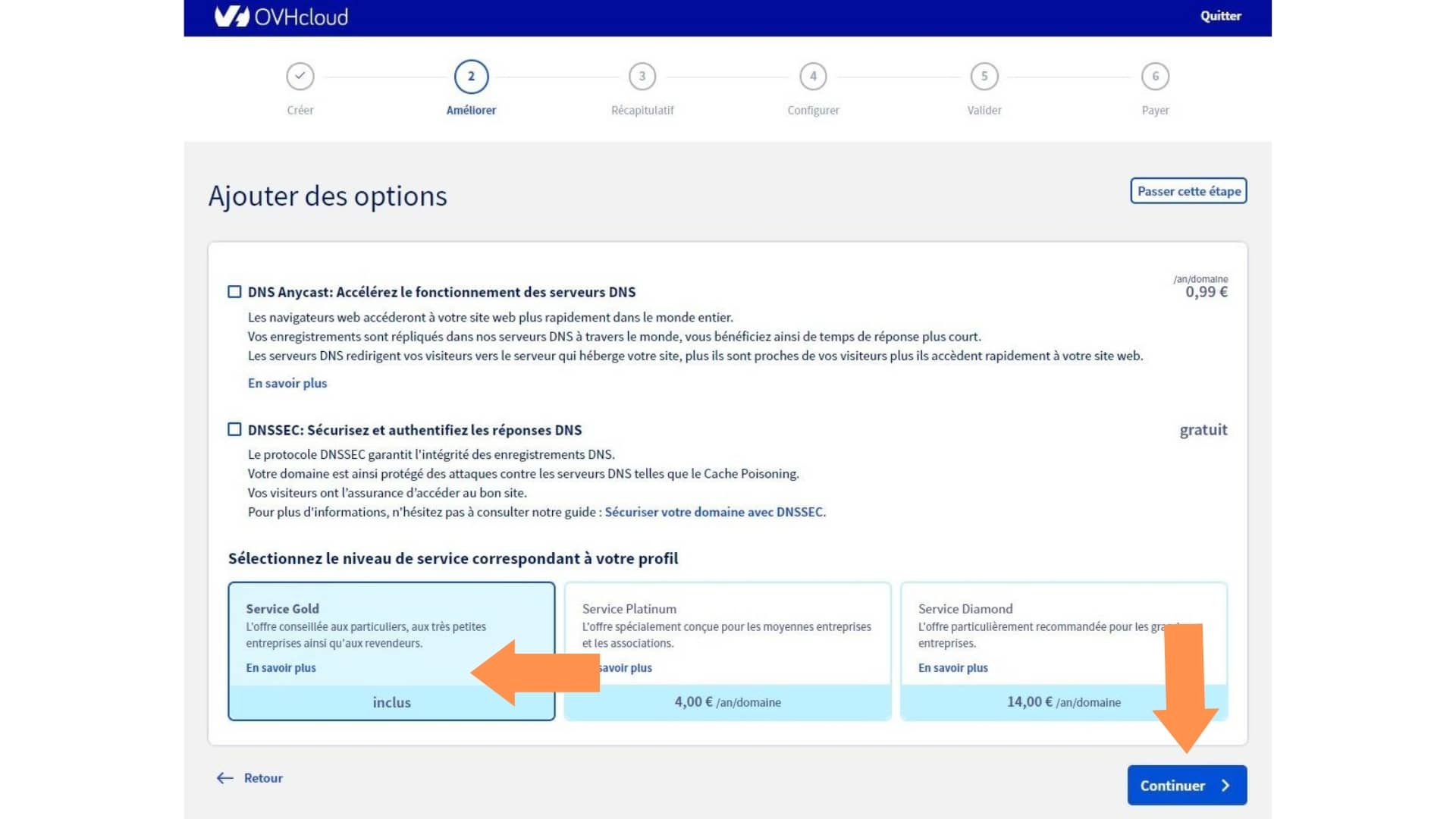The height and width of the screenshot is (819, 1456).
Task: Select step 3 Récapitulatif circle
Action: (x=642, y=76)
